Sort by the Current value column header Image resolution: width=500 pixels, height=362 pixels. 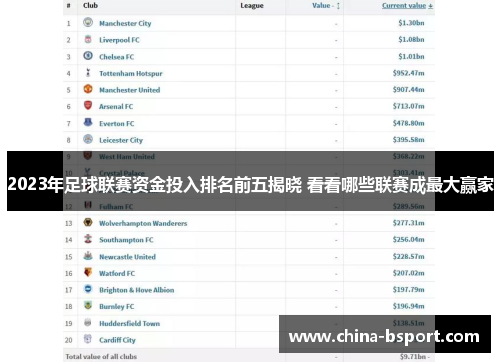tap(407, 6)
